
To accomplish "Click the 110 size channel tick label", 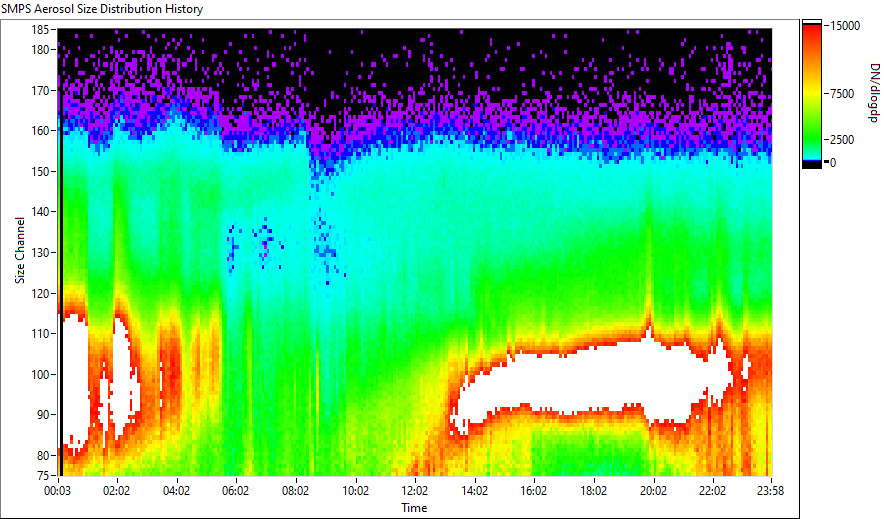I will coord(41,334).
